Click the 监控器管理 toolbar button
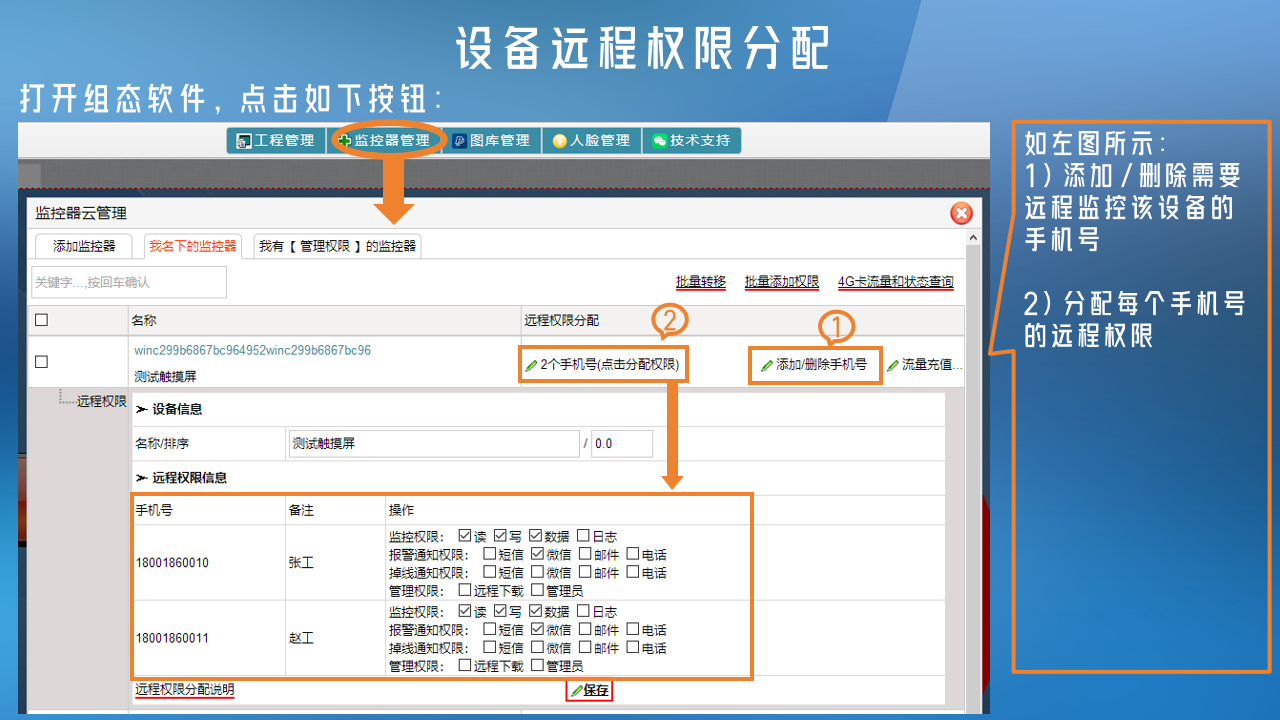 (384, 141)
